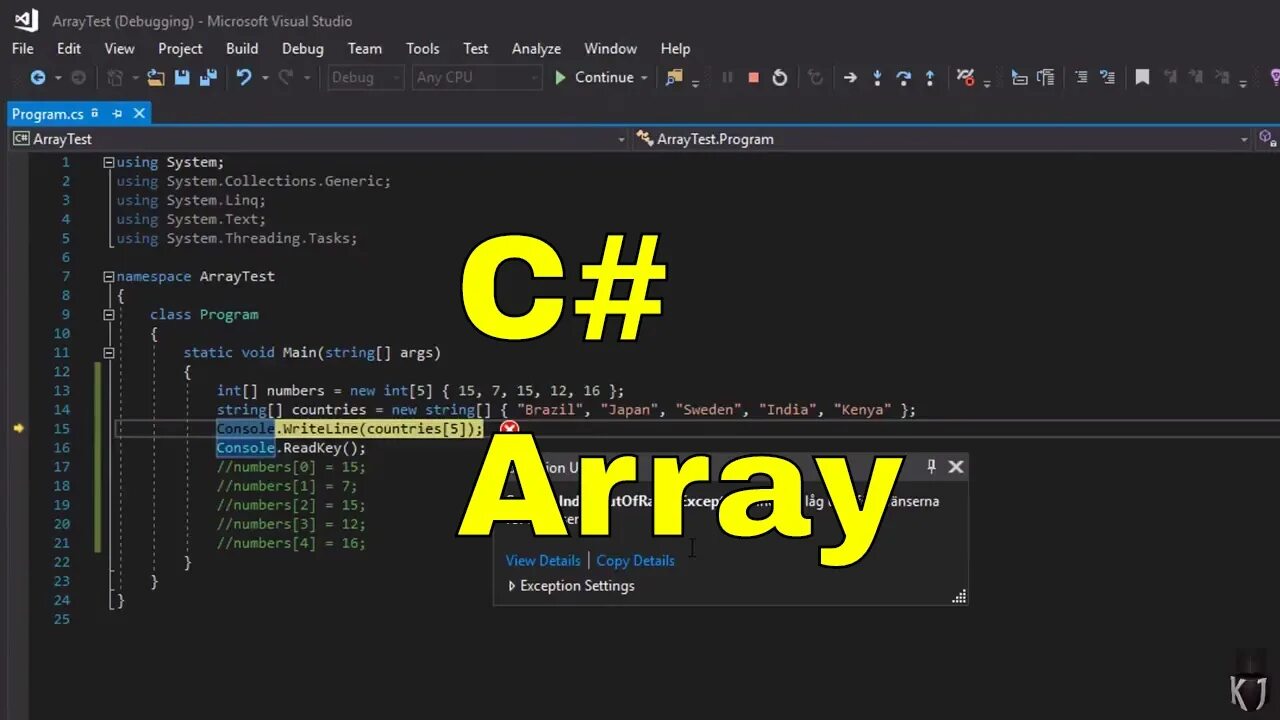Open the Tools menu
1280x720 pixels.
pyautogui.click(x=423, y=48)
